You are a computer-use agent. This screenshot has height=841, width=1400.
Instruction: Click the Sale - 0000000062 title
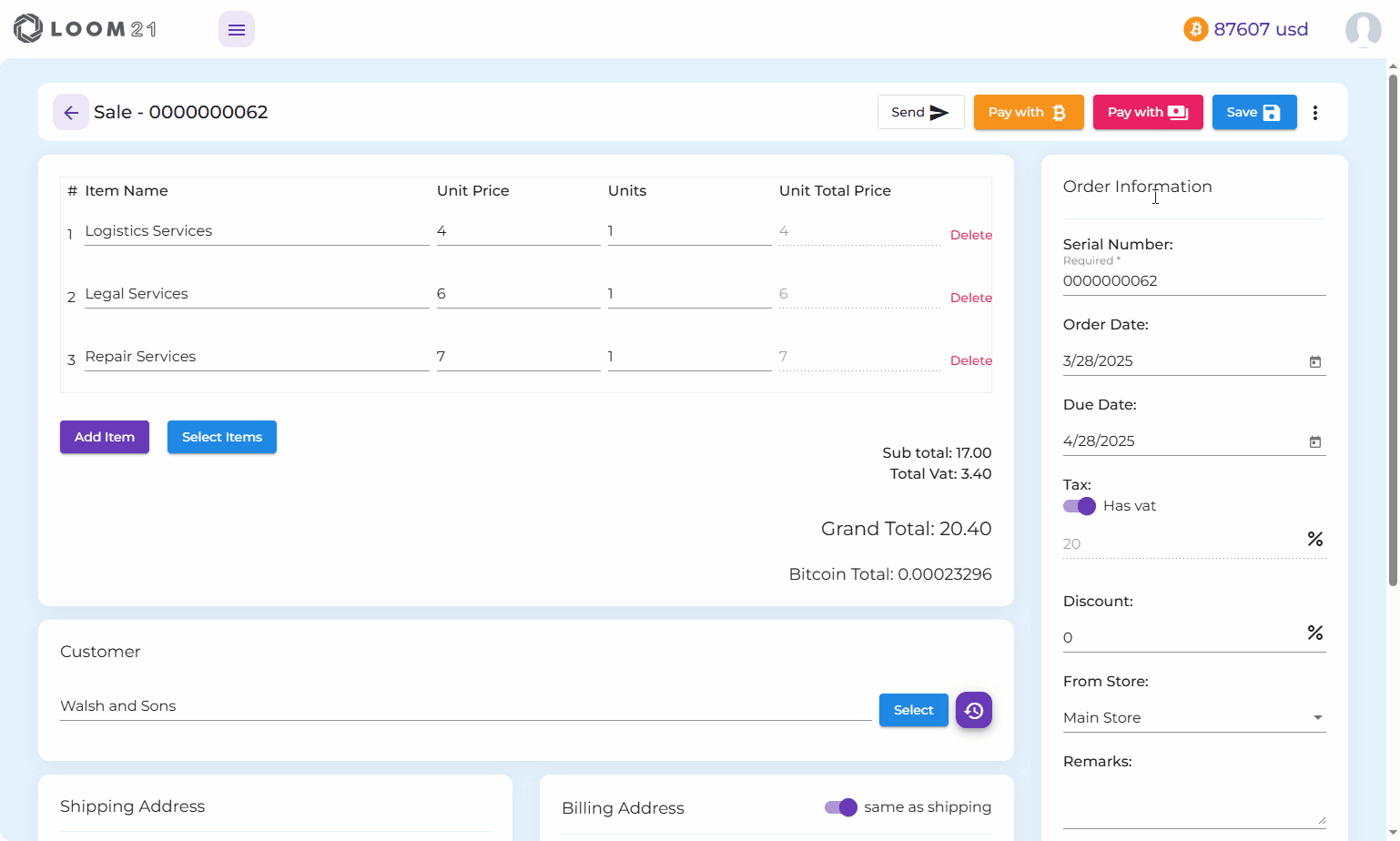181,112
